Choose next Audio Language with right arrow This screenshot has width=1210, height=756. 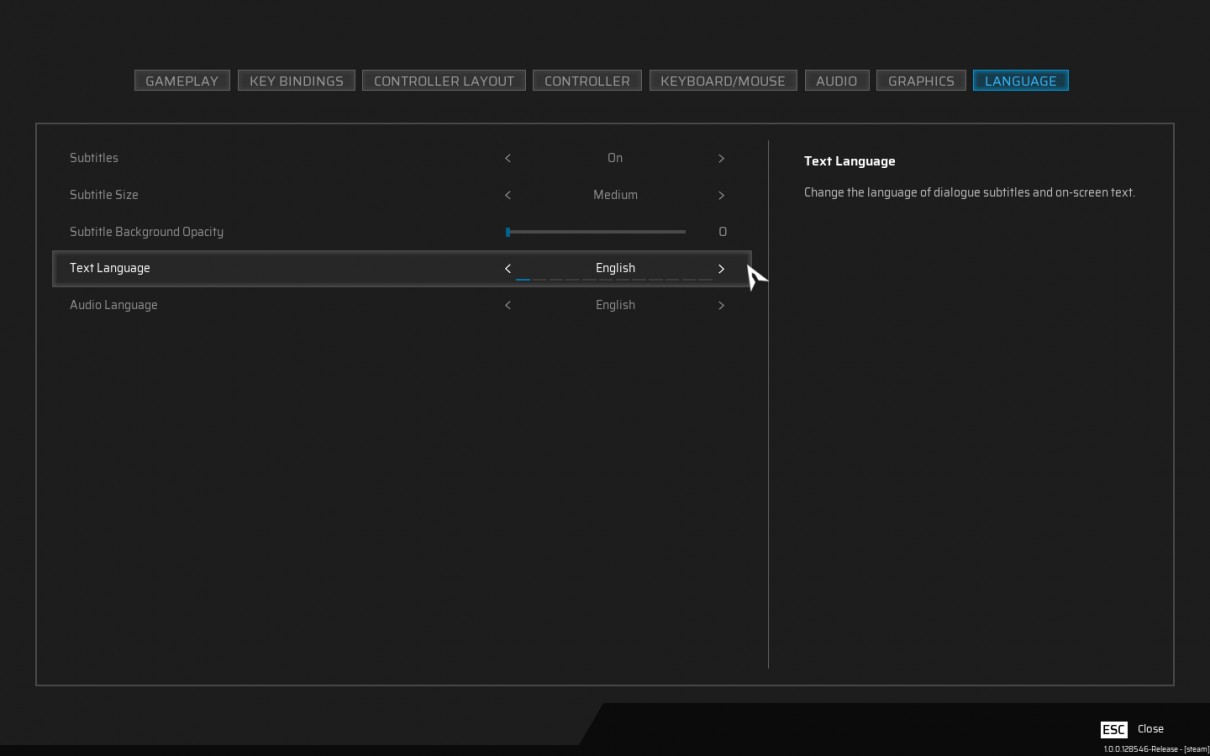coord(721,305)
